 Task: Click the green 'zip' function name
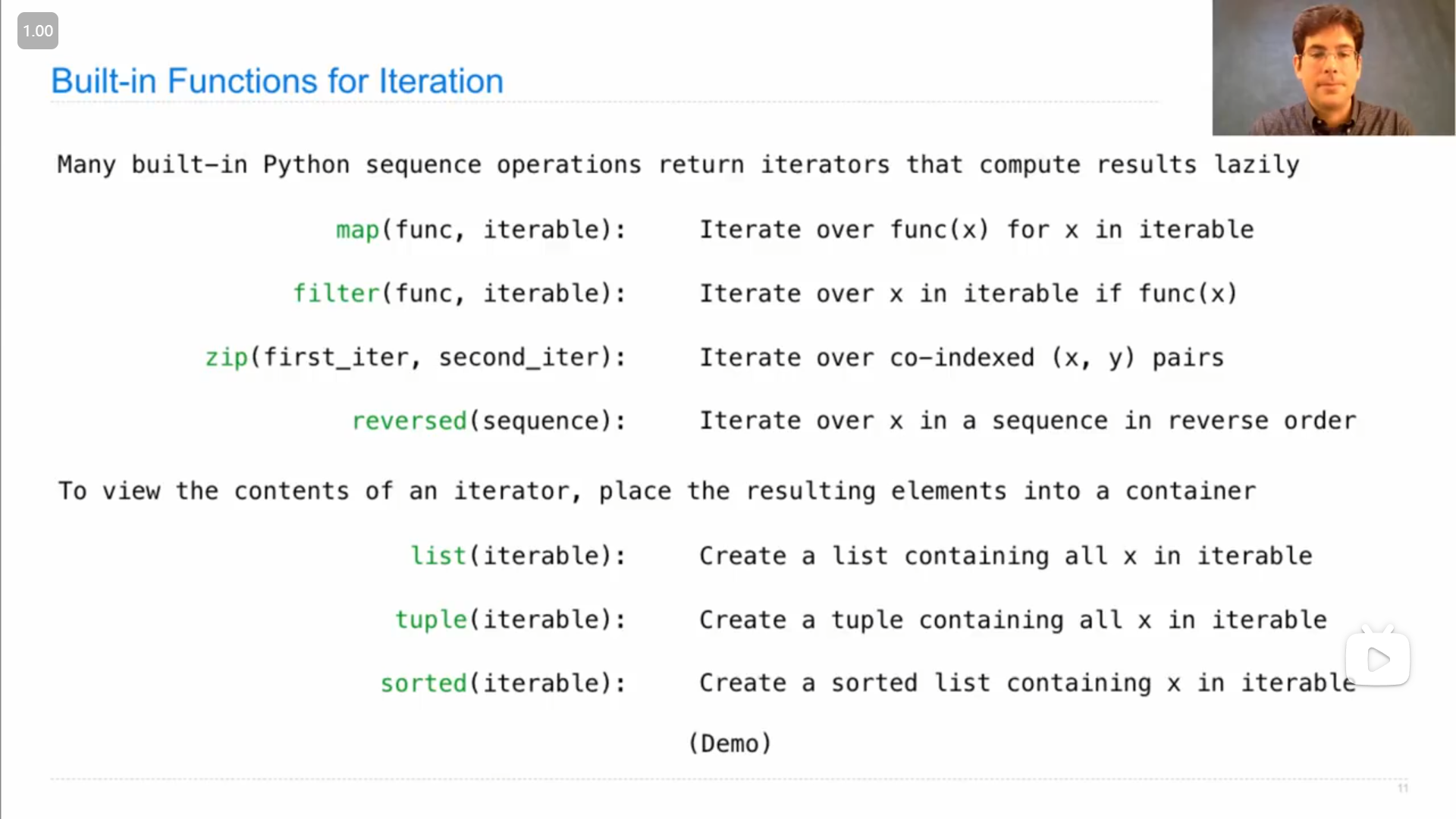pyautogui.click(x=227, y=356)
